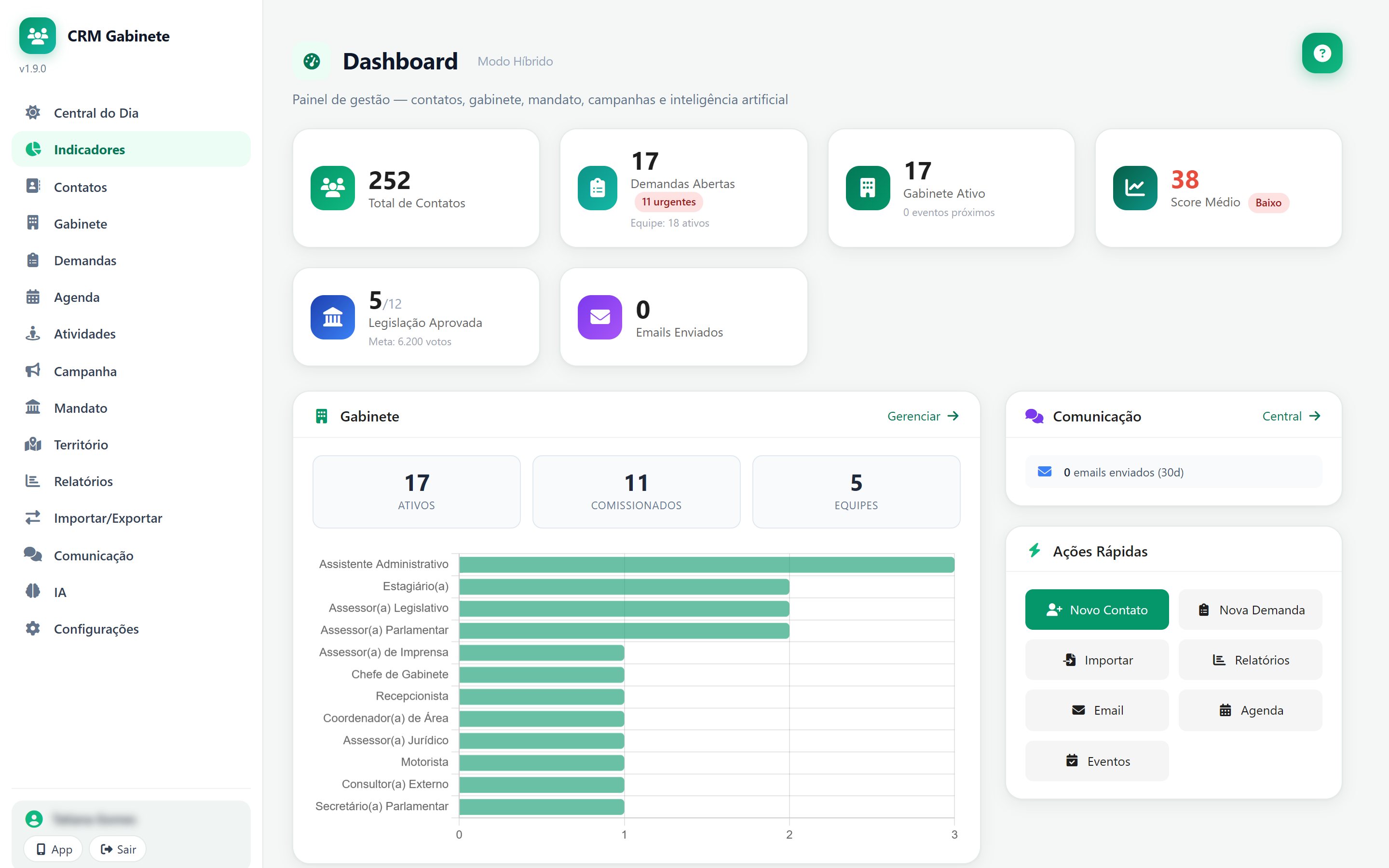Click the Eventos quick action button

(1097, 761)
